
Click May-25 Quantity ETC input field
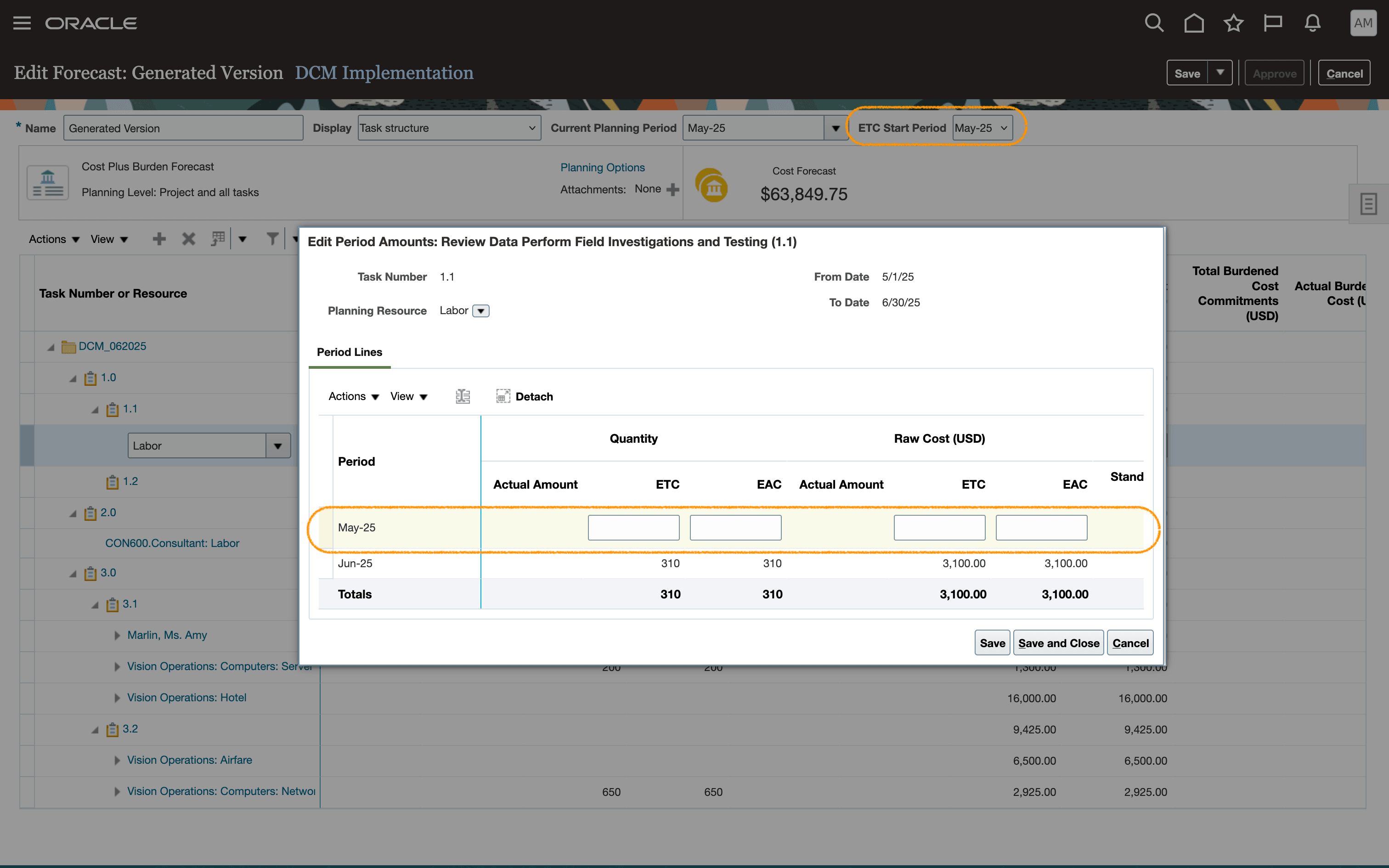tap(633, 527)
